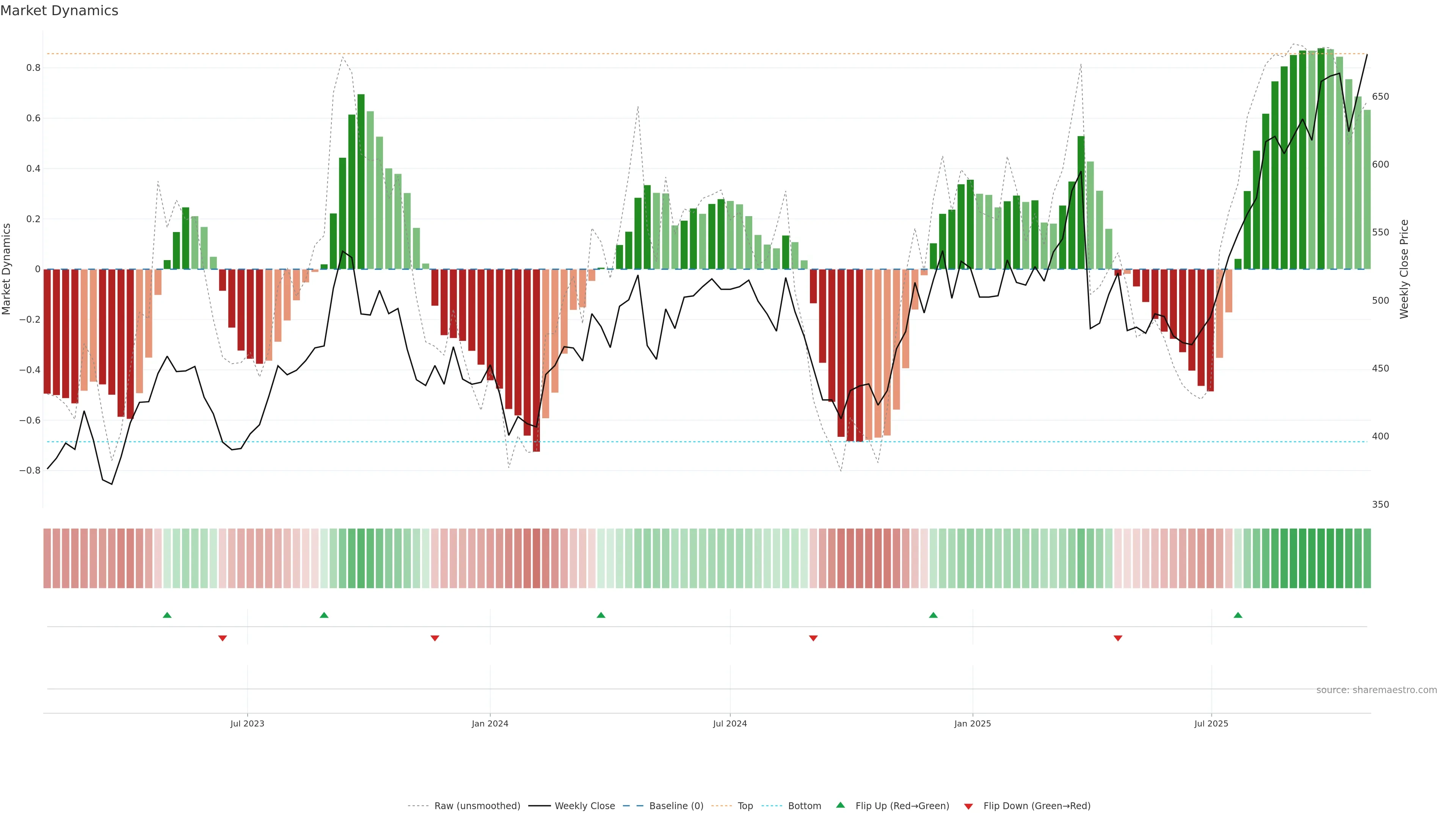Hide the Bottom series via legend
Viewport: 1456px width, 819px height.
pyautogui.click(x=804, y=806)
